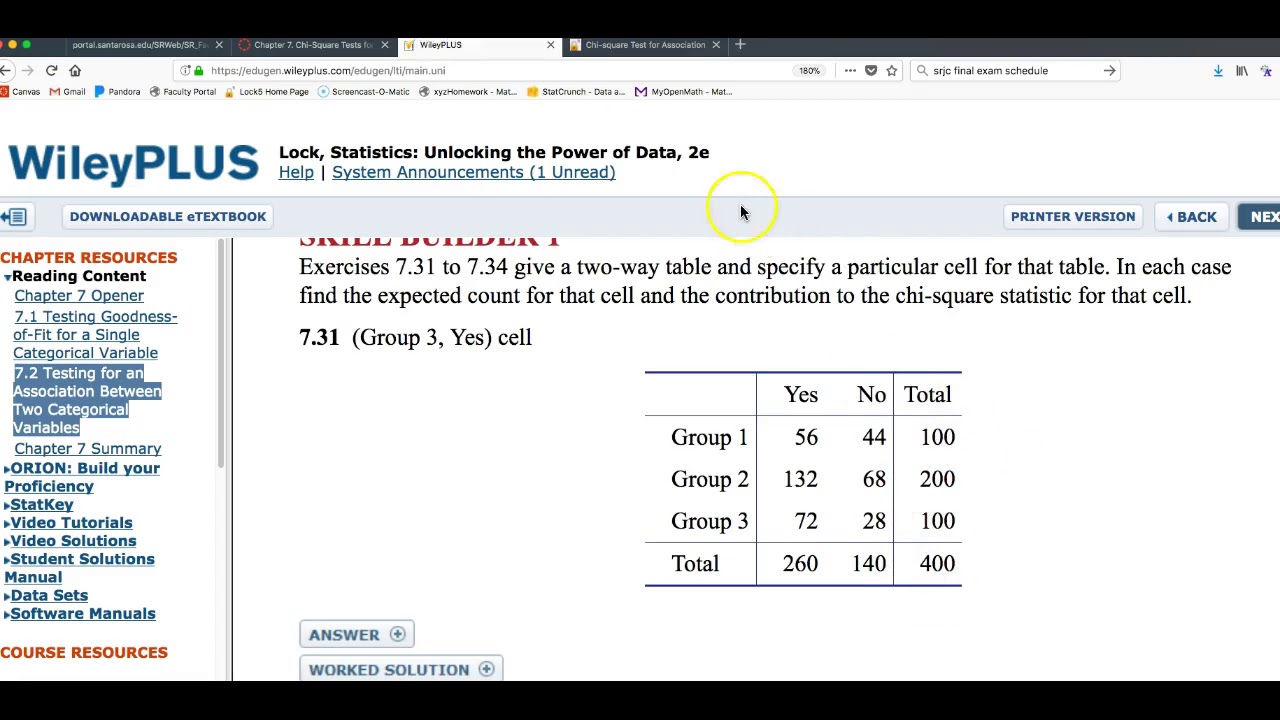Image resolution: width=1280 pixels, height=720 pixels.
Task: Open page actions three-dot menu
Action: click(x=850, y=71)
